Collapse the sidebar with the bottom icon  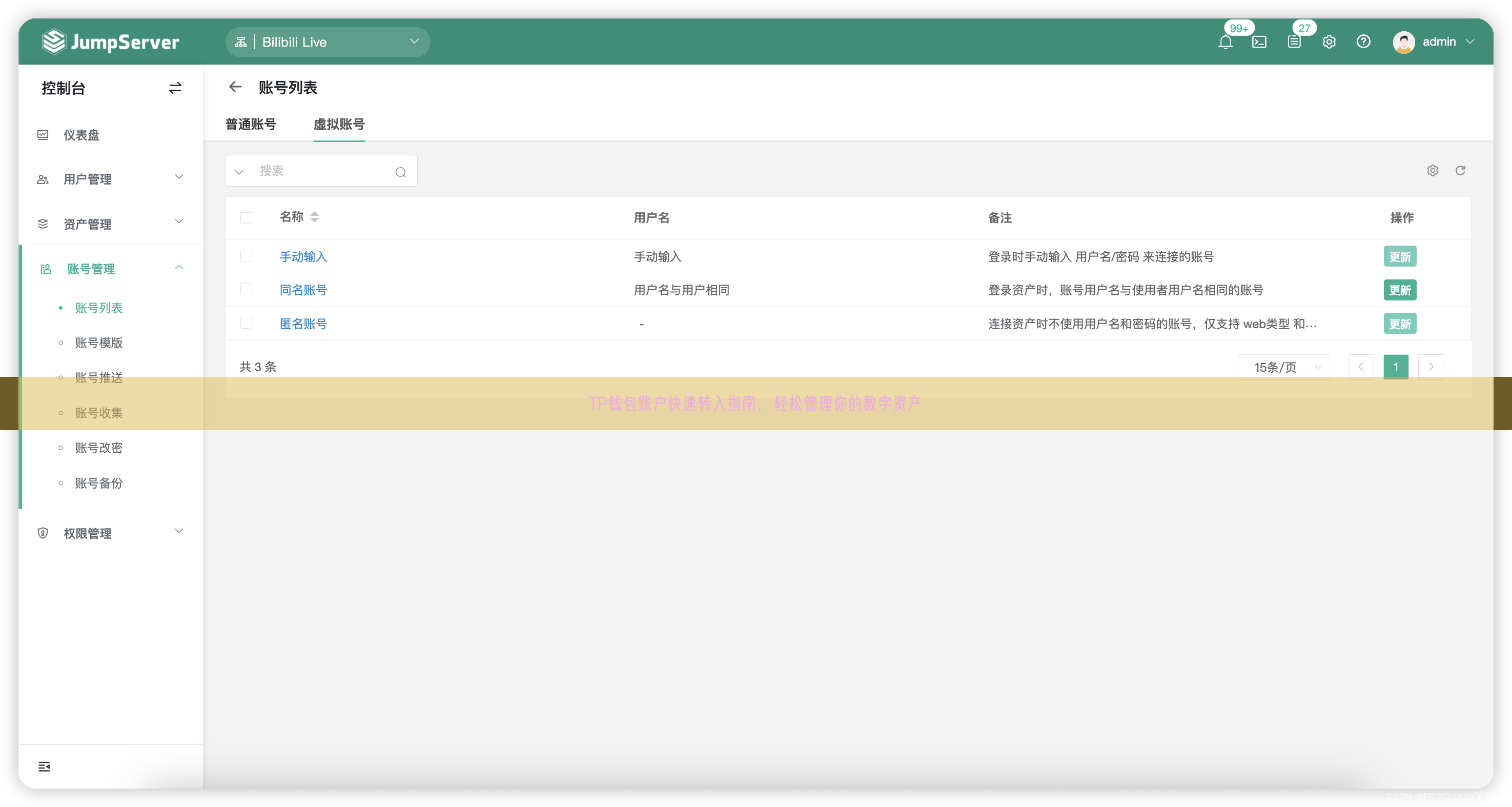[44, 766]
